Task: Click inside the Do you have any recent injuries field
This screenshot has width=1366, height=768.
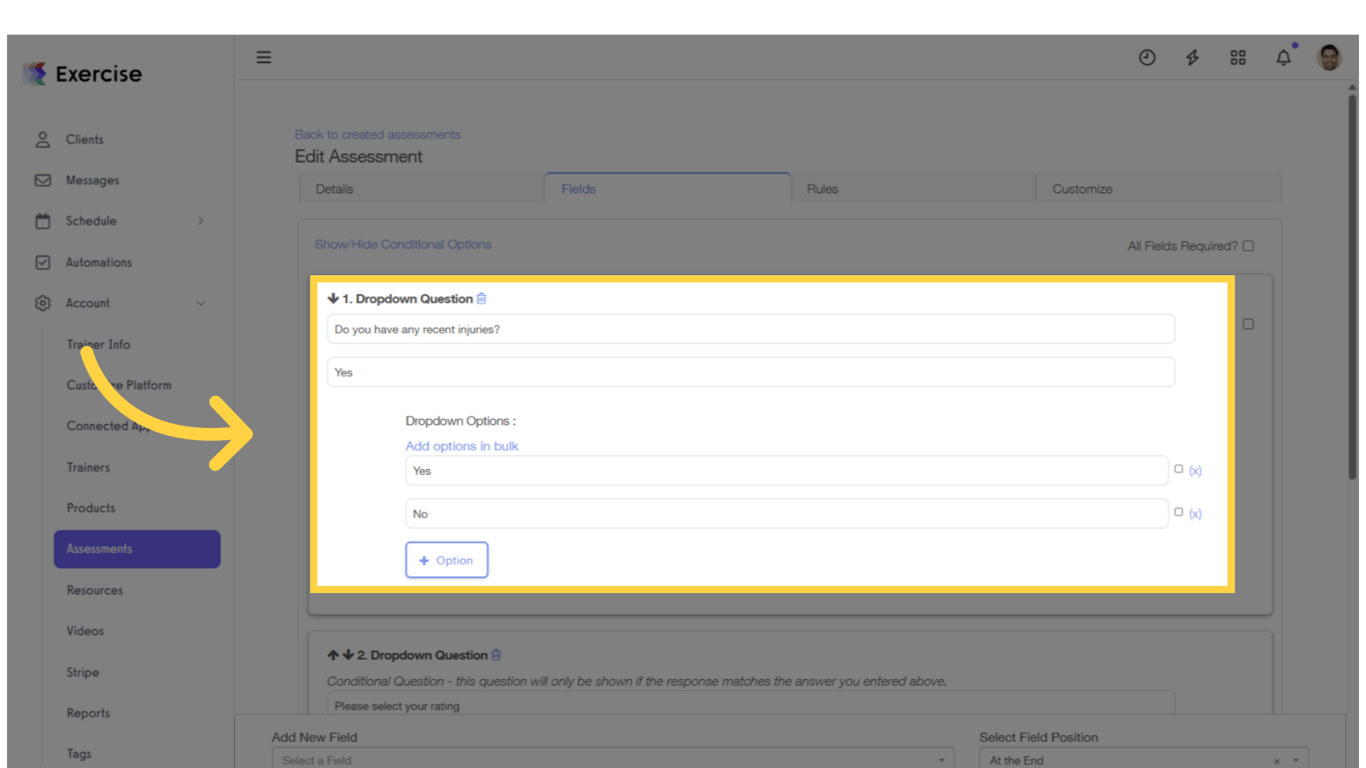Action: (x=751, y=328)
